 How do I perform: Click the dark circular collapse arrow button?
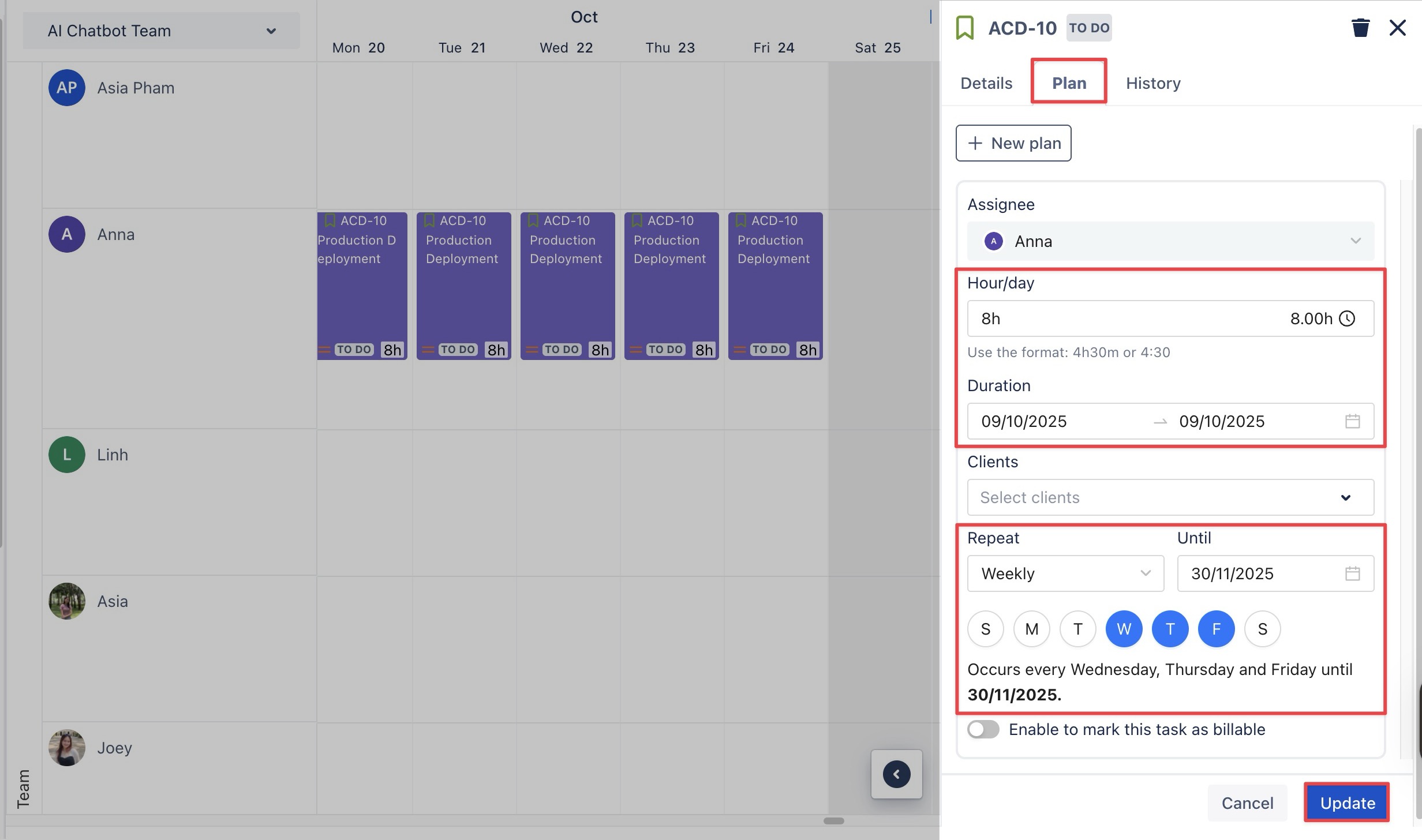tap(896, 774)
